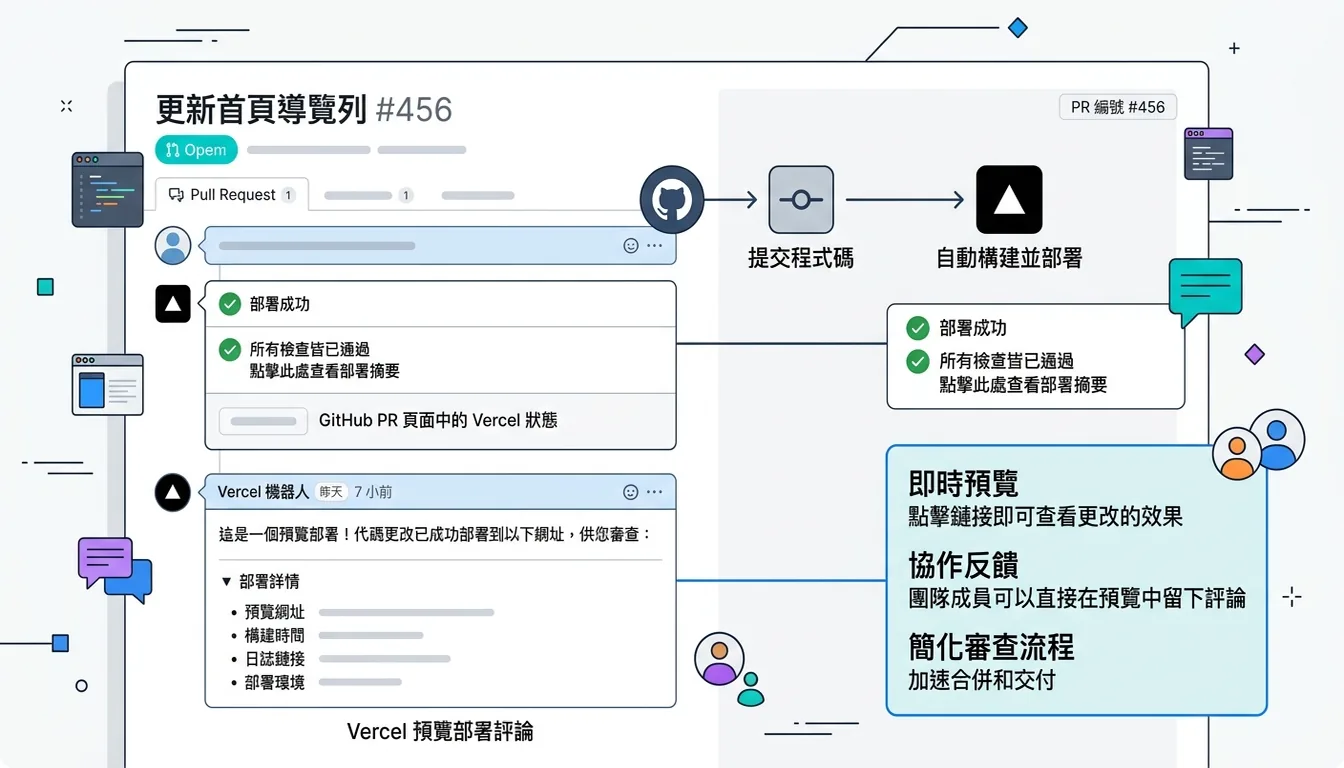Click the dark code editor window icon
Viewport: 1344px width, 768px height.
(x=108, y=189)
